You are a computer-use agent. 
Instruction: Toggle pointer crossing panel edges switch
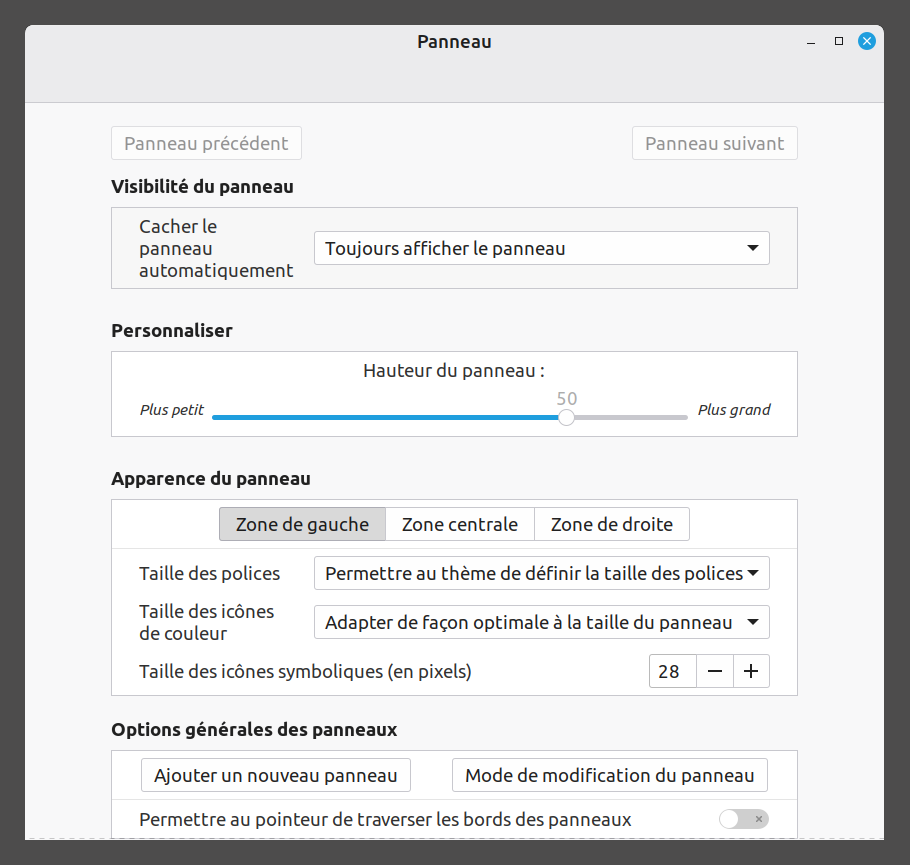744,820
